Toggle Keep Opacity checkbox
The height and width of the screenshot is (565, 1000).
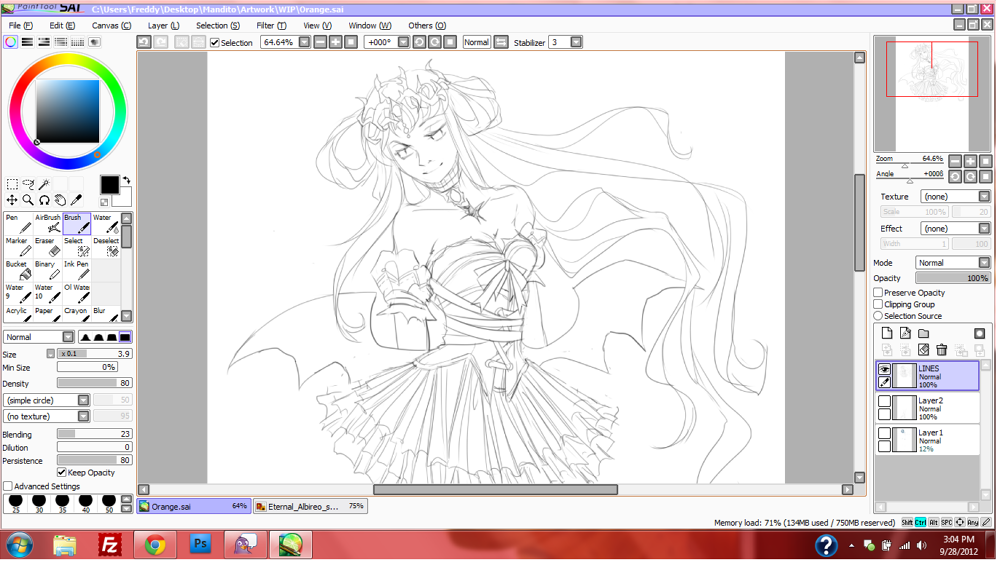(62, 474)
